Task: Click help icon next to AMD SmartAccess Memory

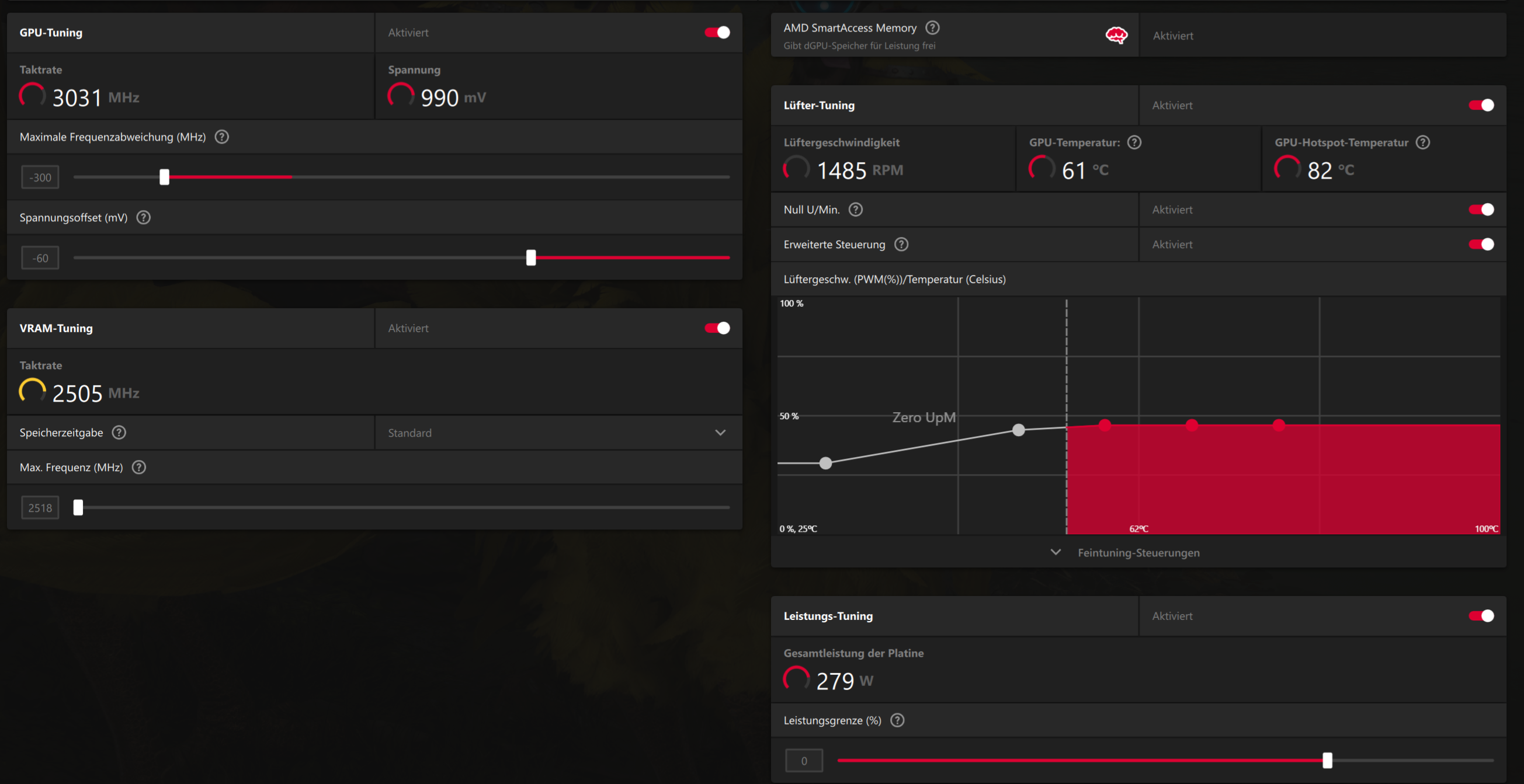Action: click(932, 28)
